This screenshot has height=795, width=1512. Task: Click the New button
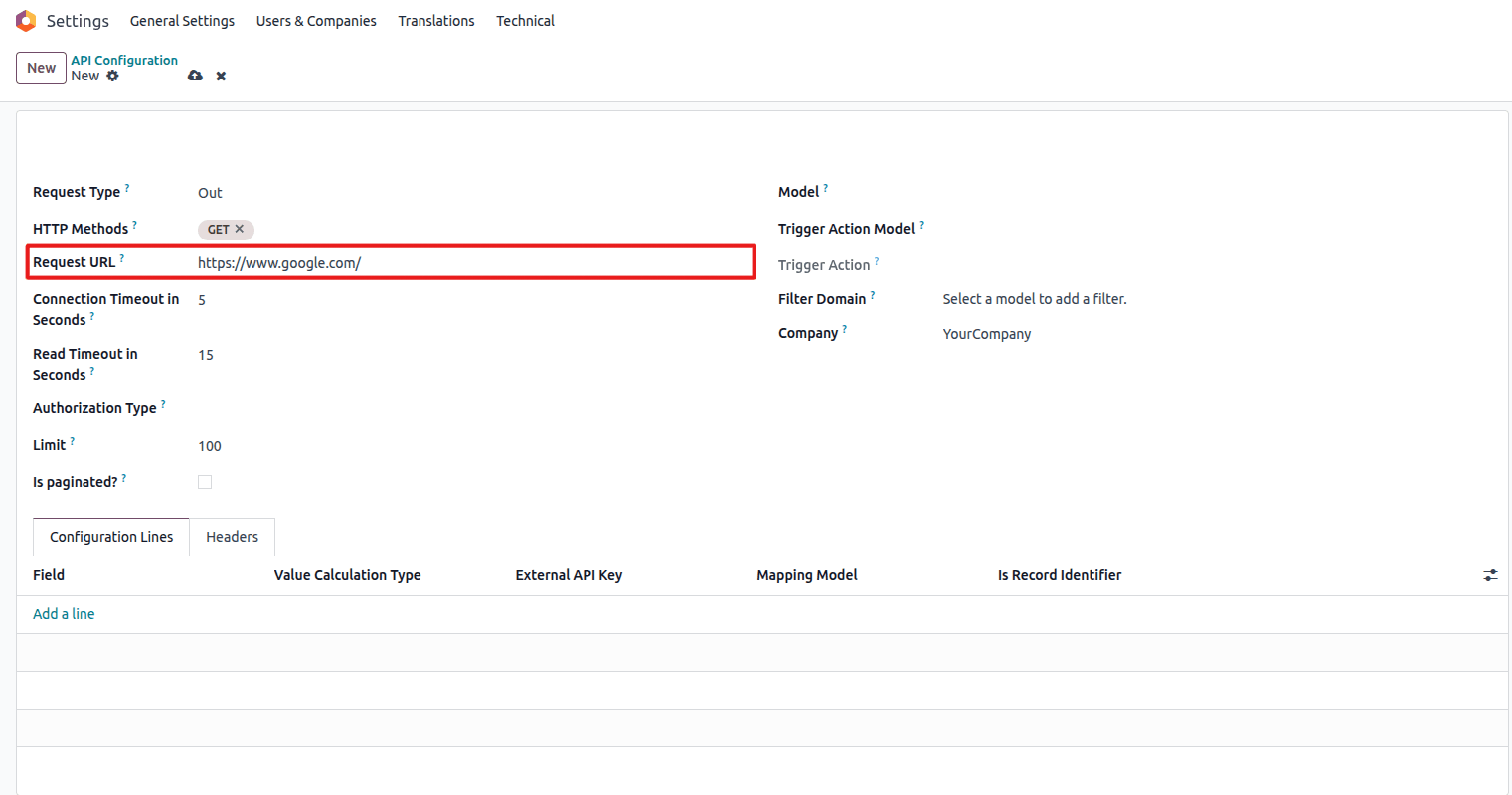point(41,68)
